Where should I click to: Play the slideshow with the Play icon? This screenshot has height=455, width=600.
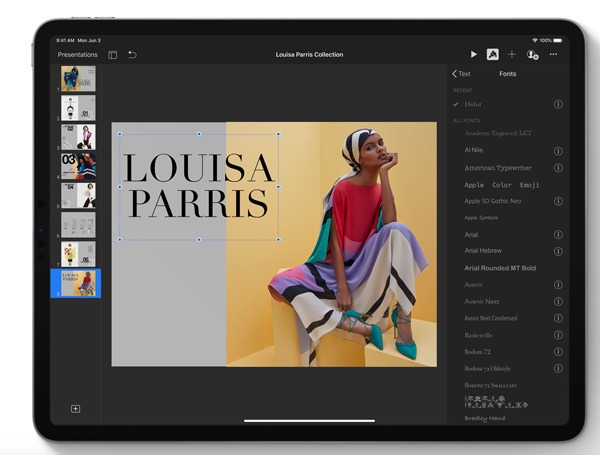pos(474,54)
